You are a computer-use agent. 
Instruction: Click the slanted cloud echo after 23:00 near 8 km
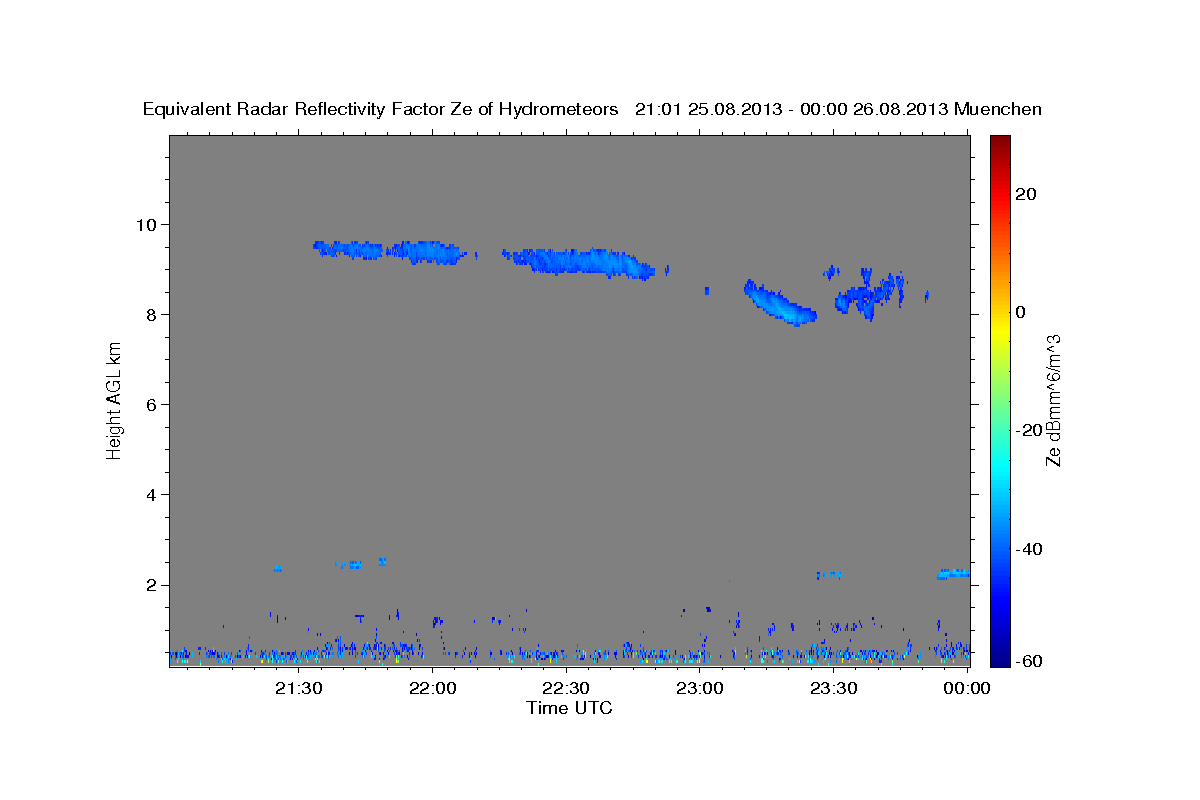pos(781,303)
